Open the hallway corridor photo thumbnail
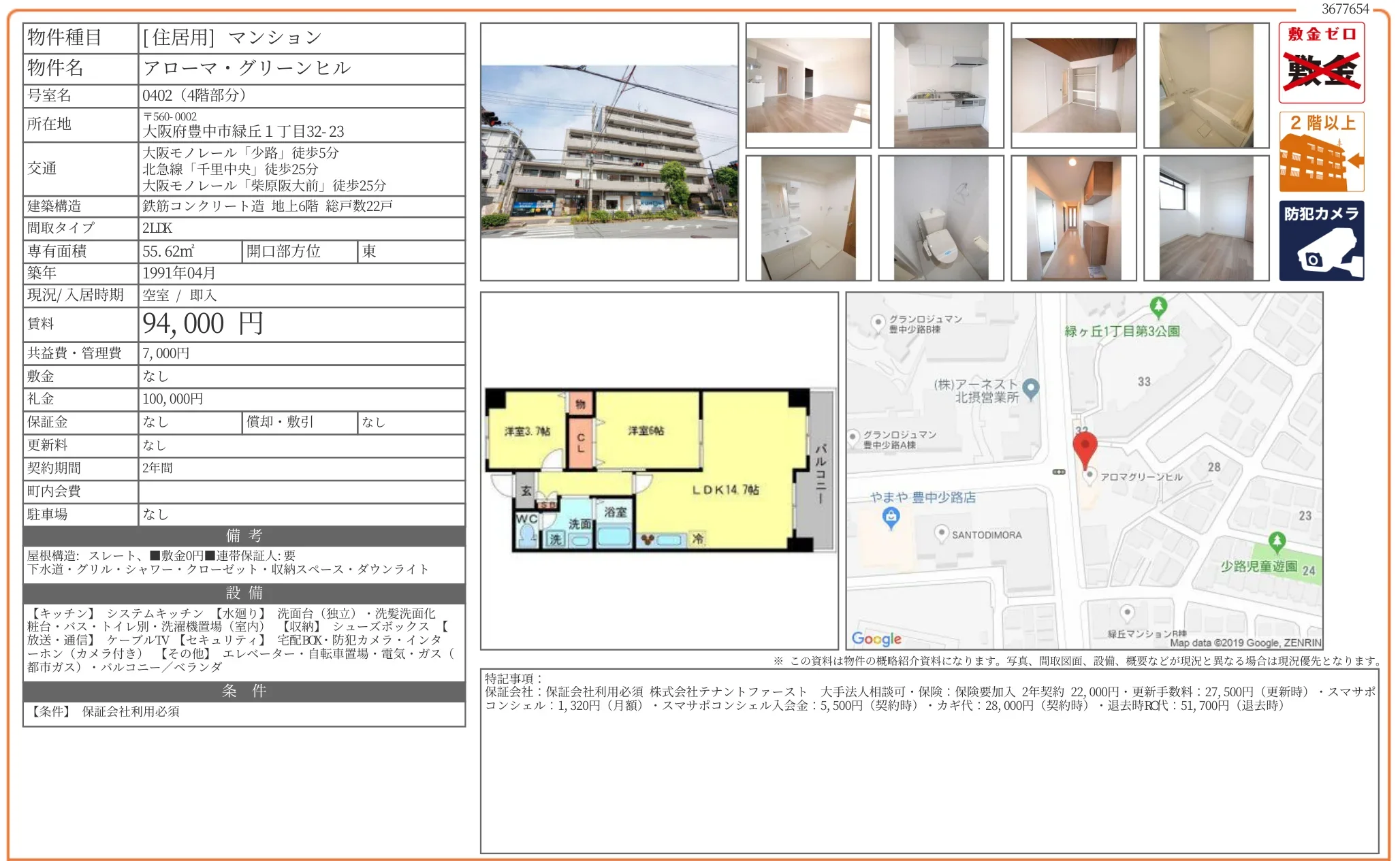 pyautogui.click(x=1073, y=218)
